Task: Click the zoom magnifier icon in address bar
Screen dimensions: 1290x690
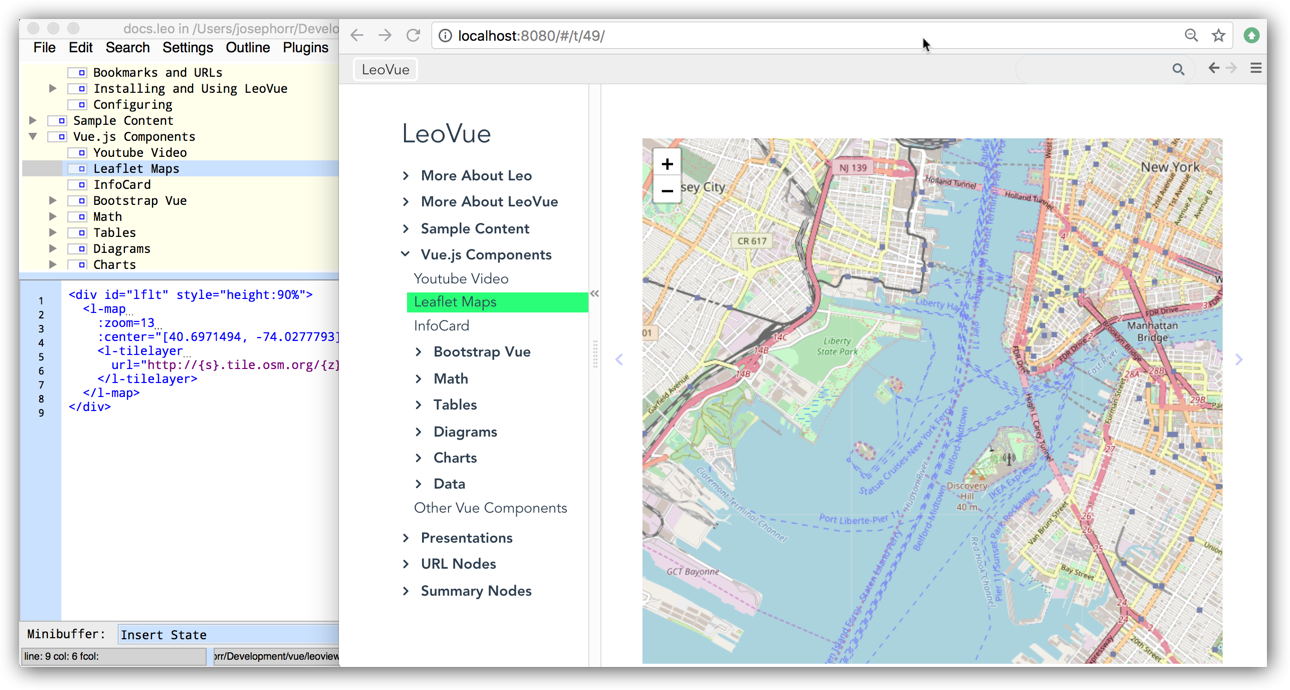Action: (x=1191, y=35)
